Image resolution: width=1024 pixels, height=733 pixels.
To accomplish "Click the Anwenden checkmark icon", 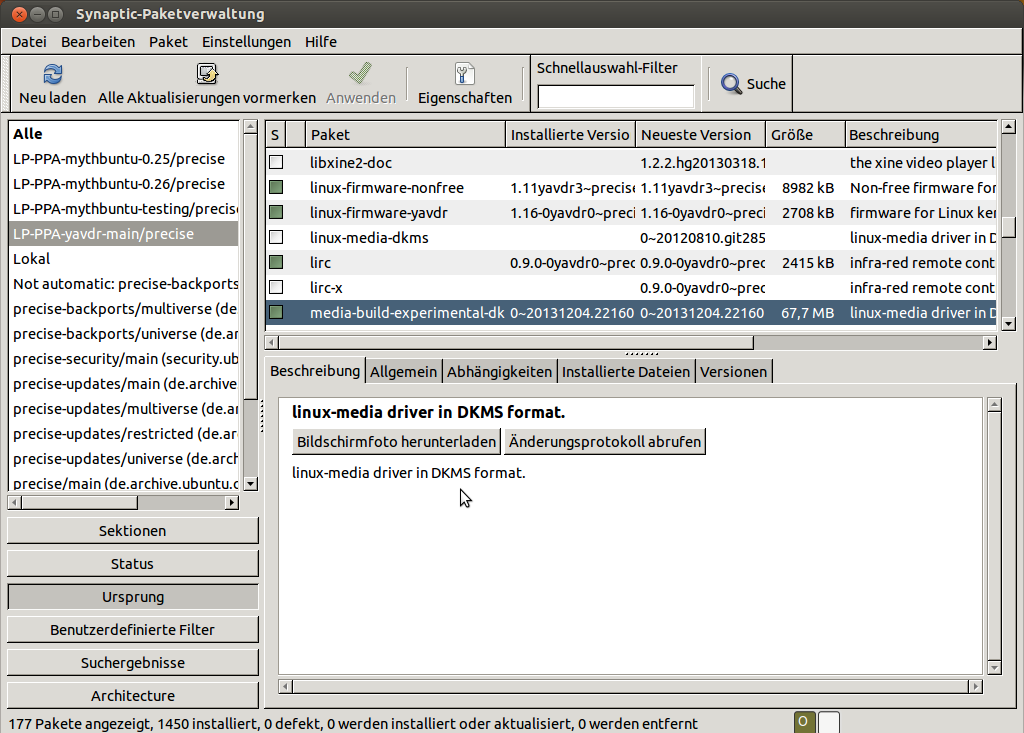I will point(360,74).
